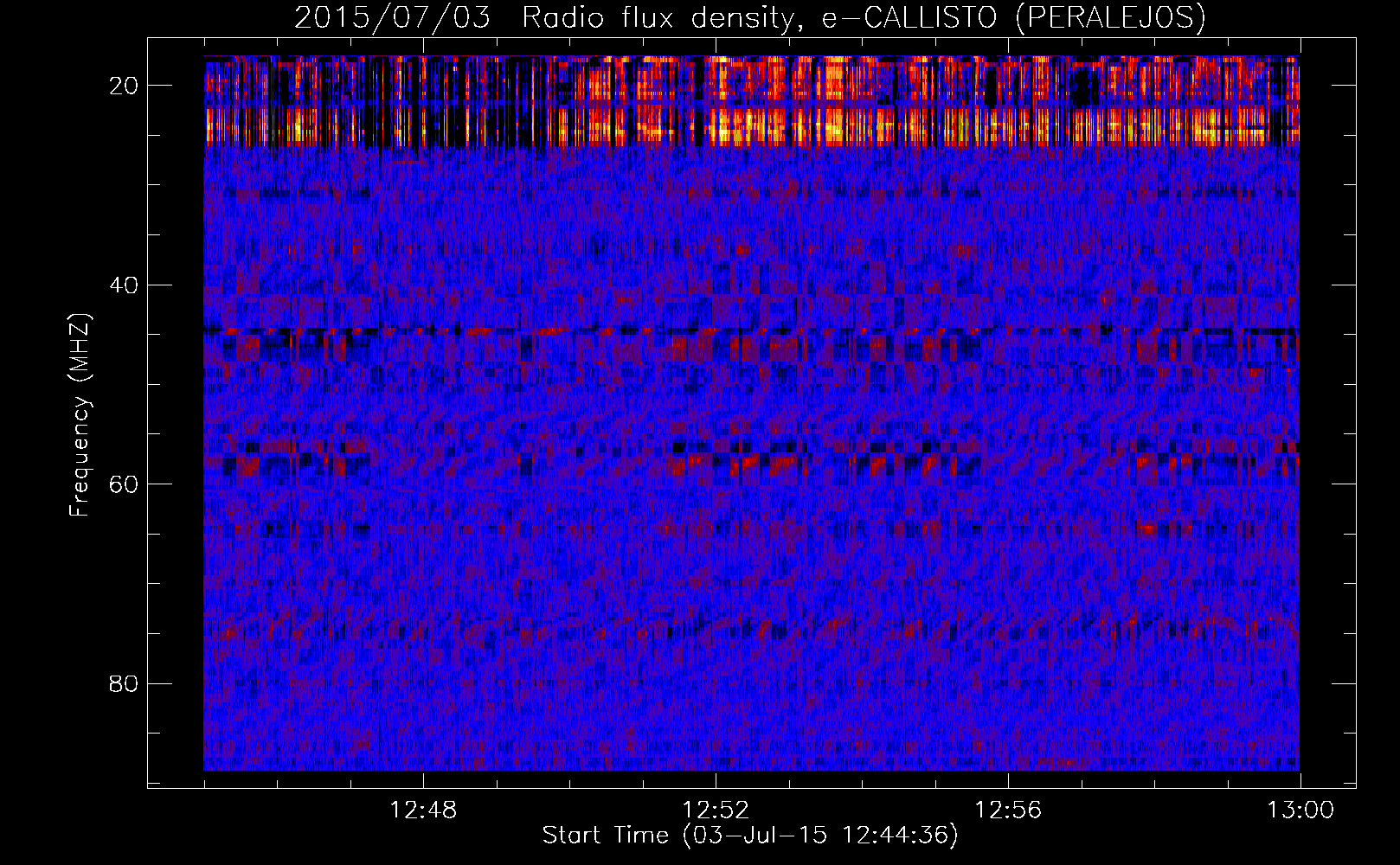The image size is (1400, 865).
Task: Click the "12:56" time tick label
Action: point(1008,811)
